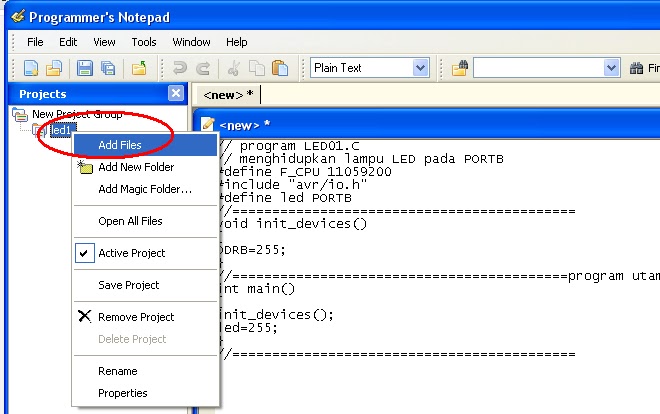The image size is (660, 414).
Task: Open the Plain Text scheme dropdown
Action: (x=420, y=68)
